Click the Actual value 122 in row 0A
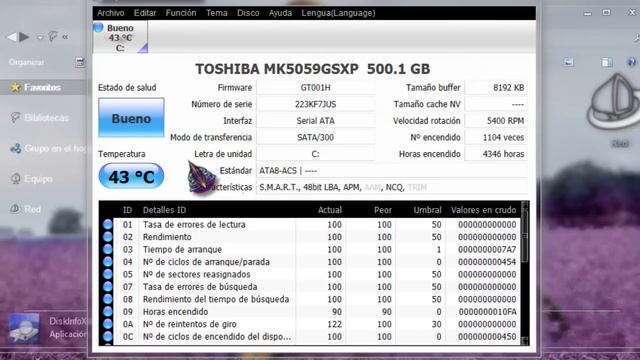Viewport: 640px width, 360px height. click(x=334, y=324)
